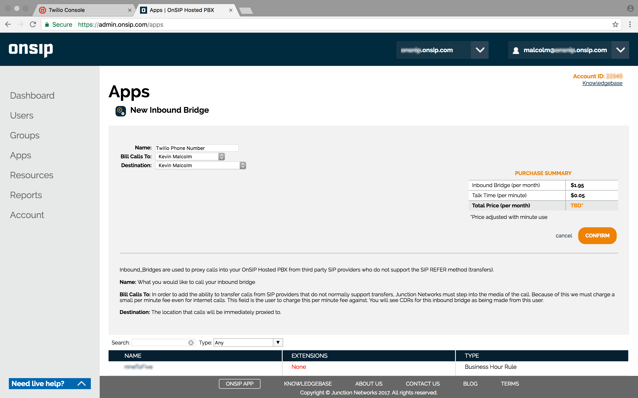This screenshot has width=638, height=398.
Task: Click the red None extensions cell
Action: [299, 367]
